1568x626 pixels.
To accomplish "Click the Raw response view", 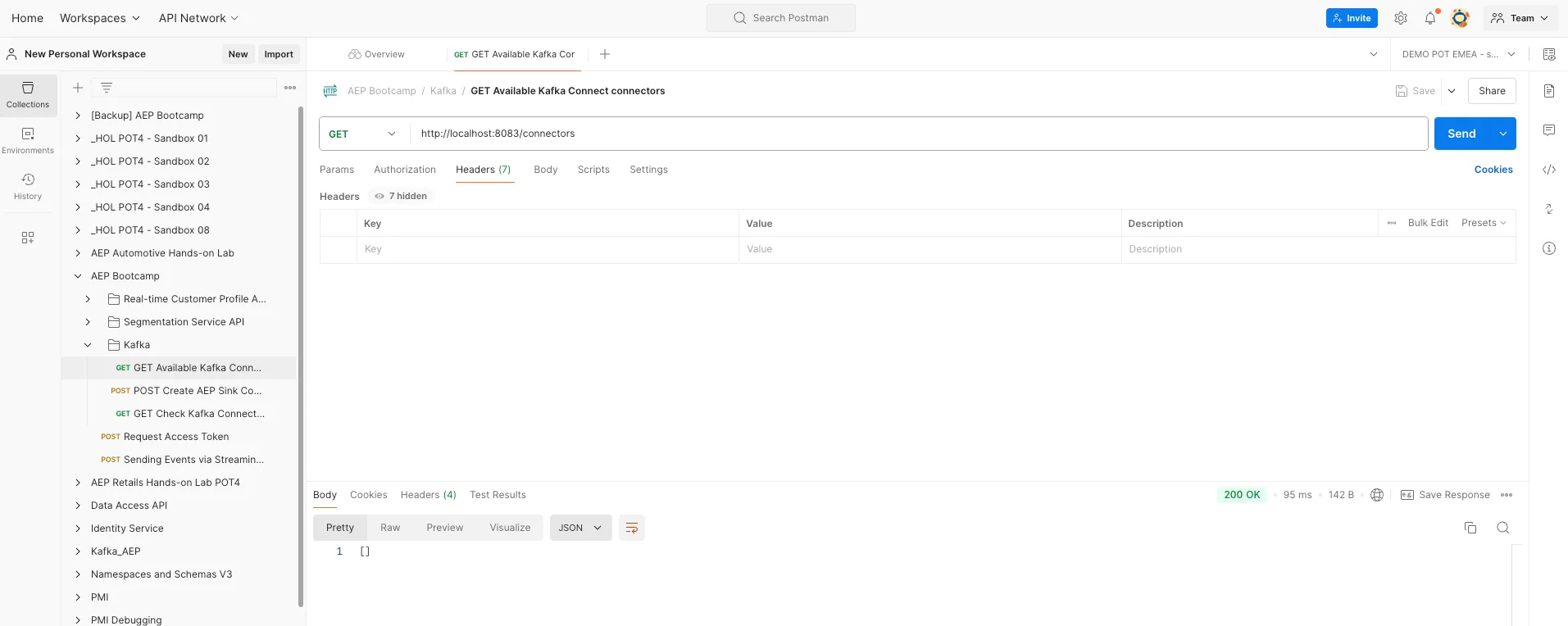I will point(390,528).
